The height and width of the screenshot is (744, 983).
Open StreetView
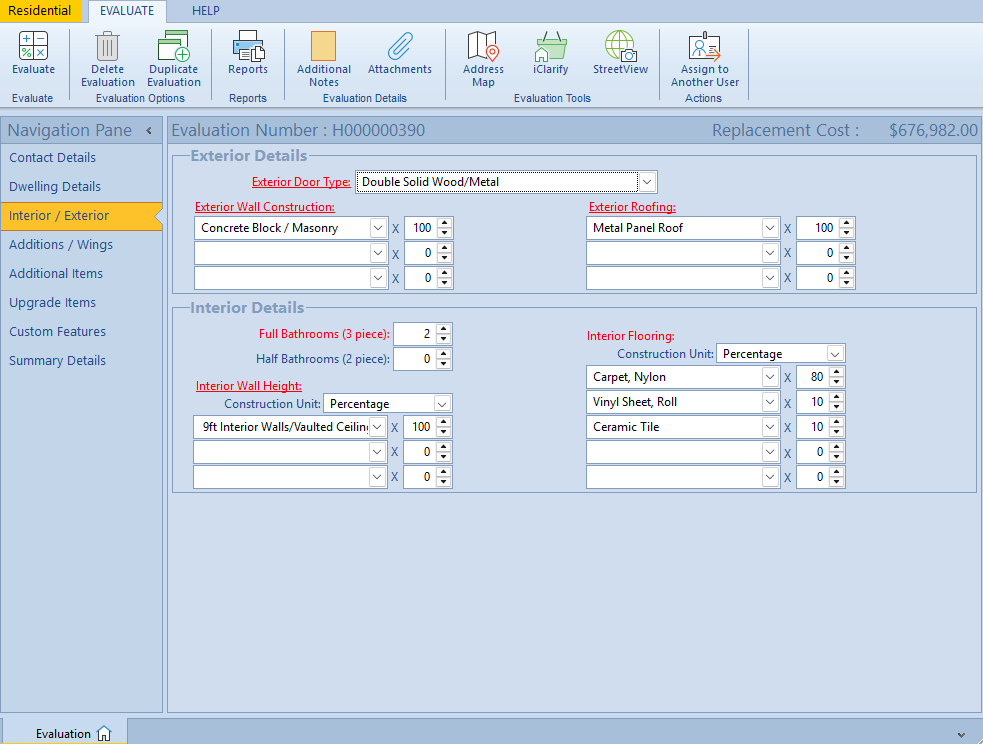620,47
